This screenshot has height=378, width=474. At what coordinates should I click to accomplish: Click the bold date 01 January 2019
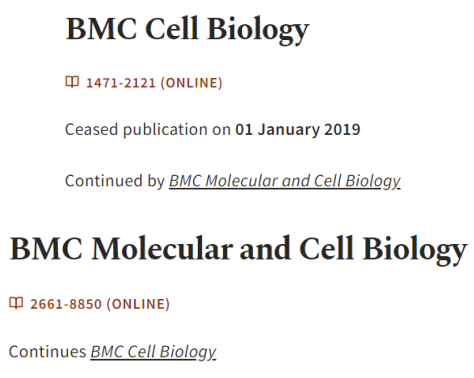[x=298, y=130]
